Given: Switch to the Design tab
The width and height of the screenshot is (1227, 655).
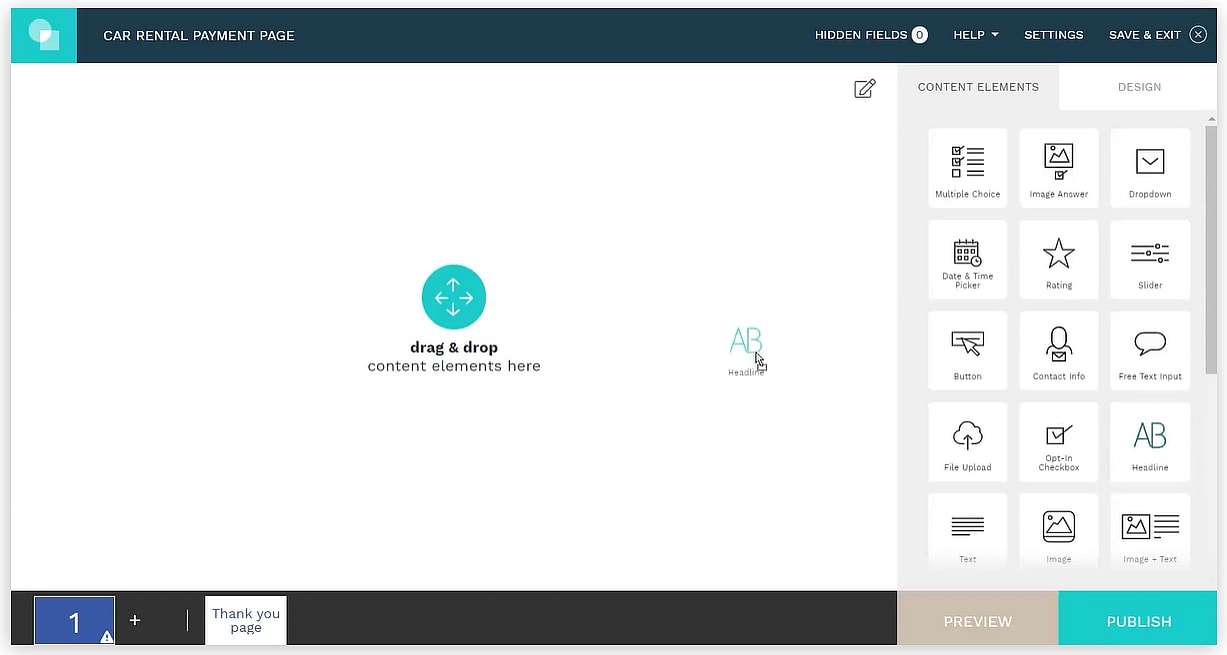Looking at the screenshot, I should click(x=1139, y=87).
